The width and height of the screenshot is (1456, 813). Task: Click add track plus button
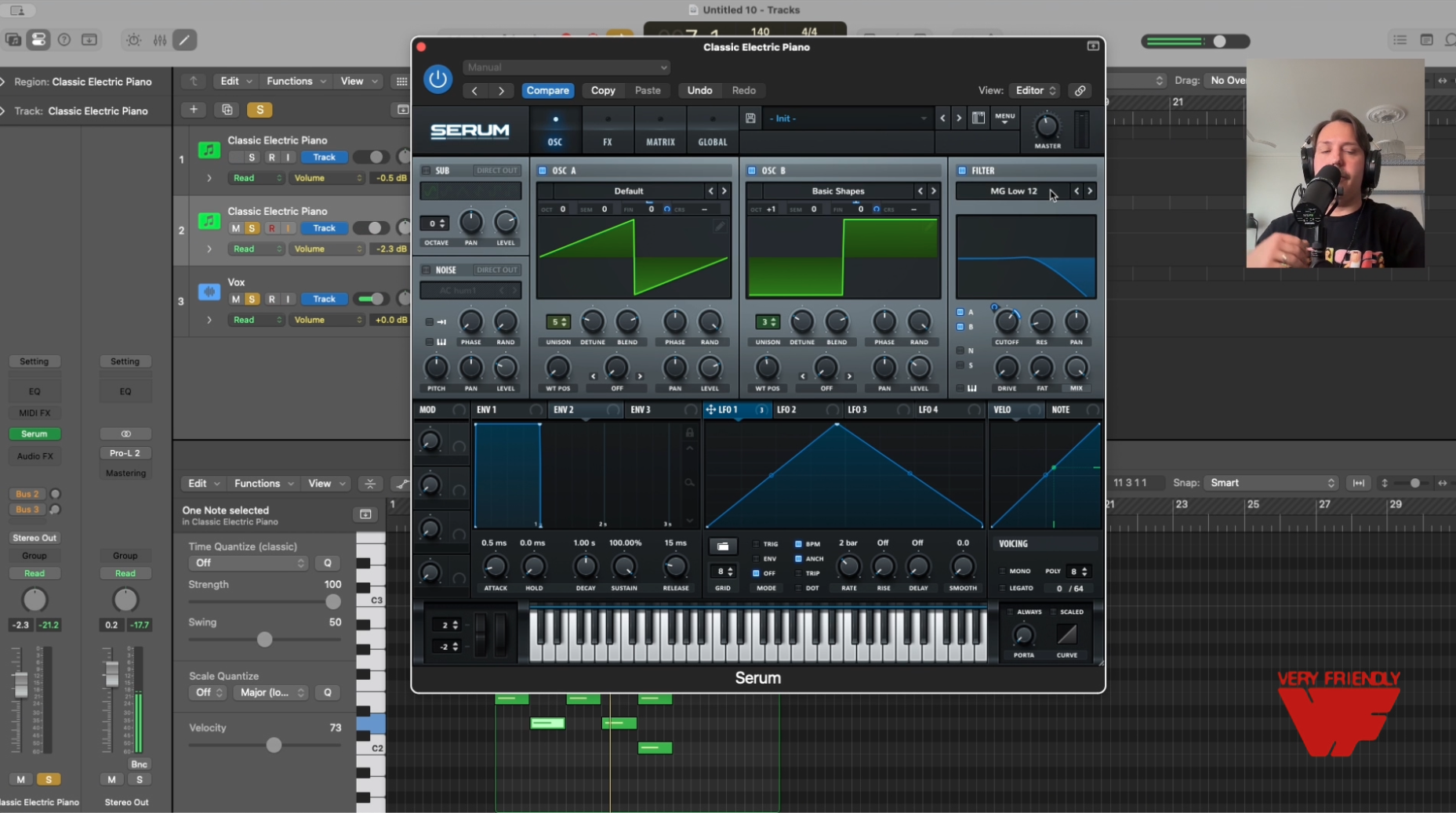(x=194, y=110)
